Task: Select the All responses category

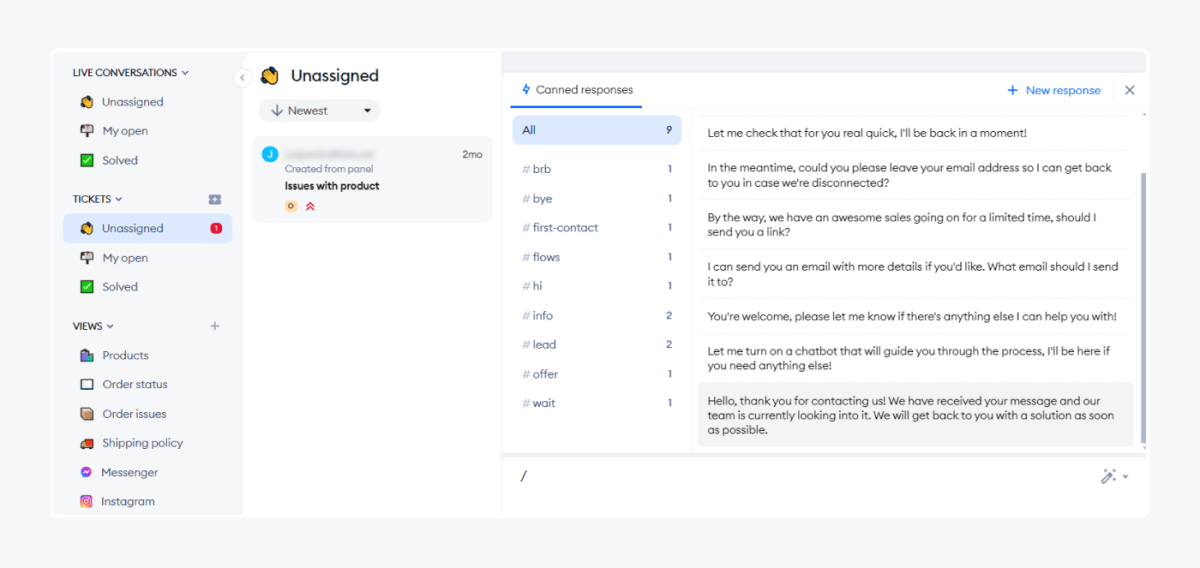Action: pyautogui.click(x=597, y=130)
